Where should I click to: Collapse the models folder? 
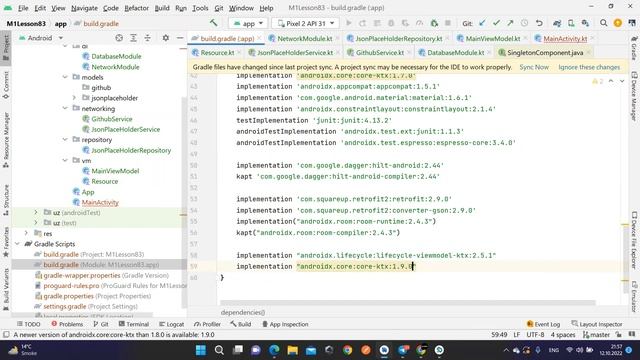pos(65,77)
